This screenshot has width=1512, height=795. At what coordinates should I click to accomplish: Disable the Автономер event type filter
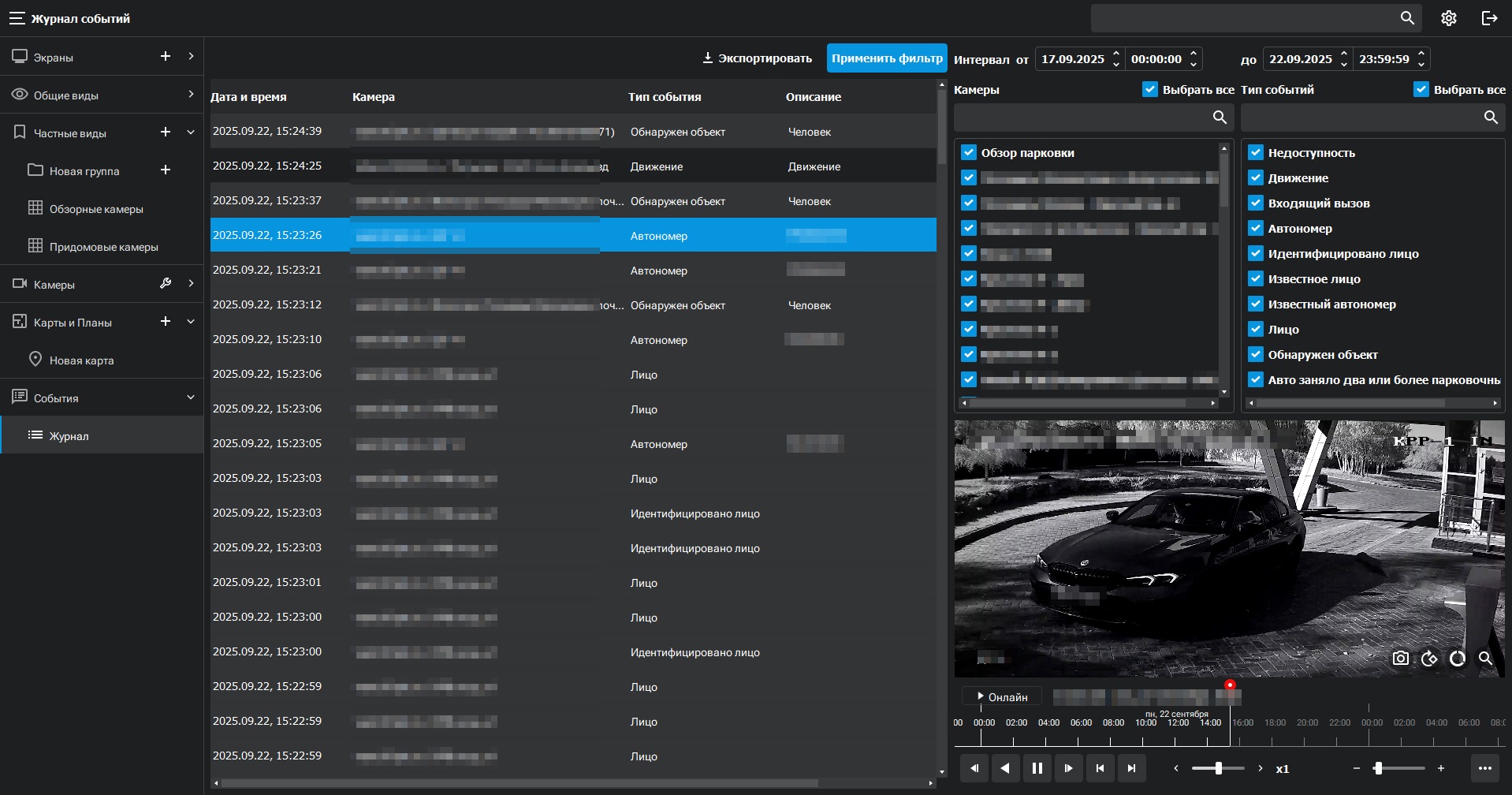(x=1256, y=229)
